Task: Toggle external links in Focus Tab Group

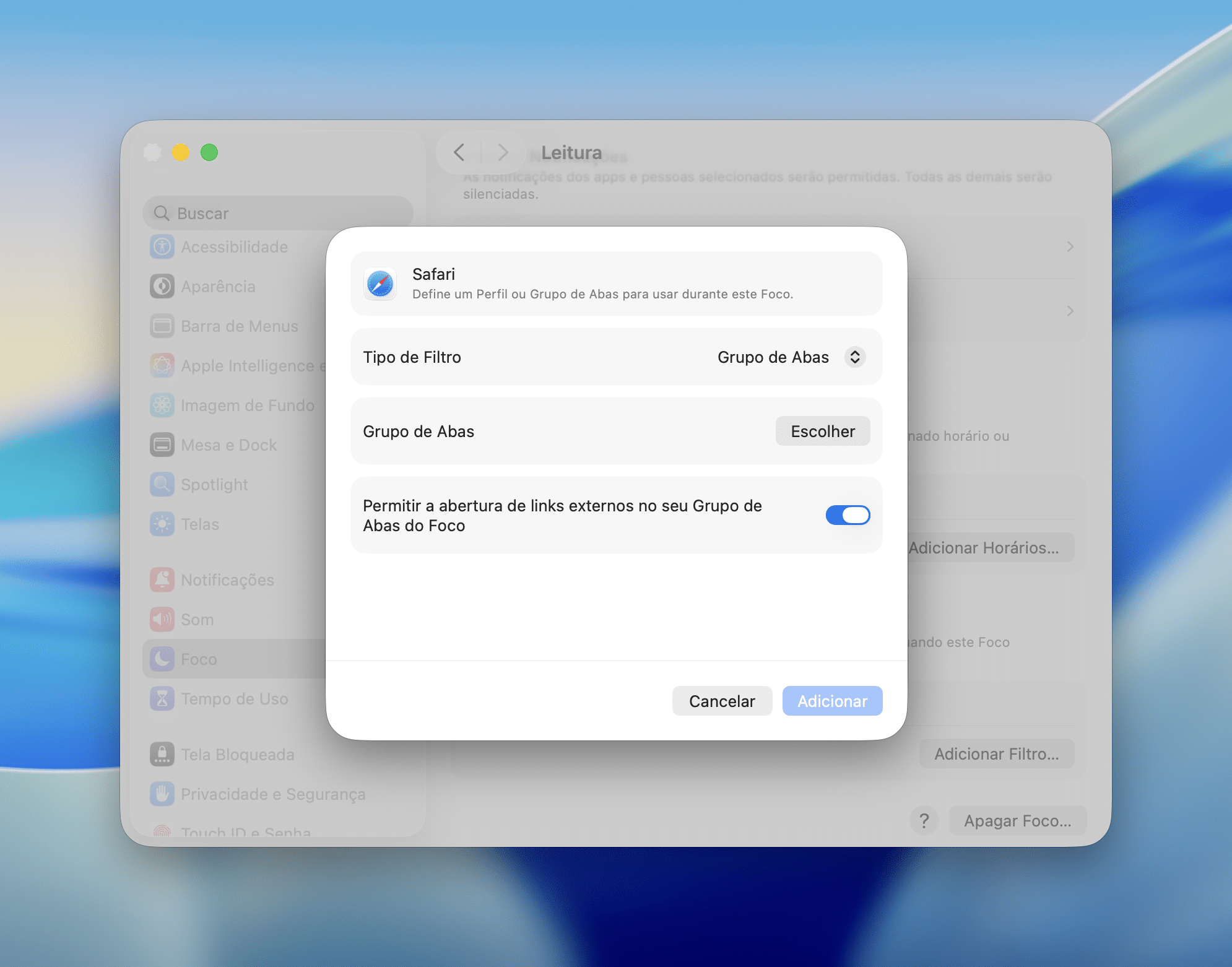Action: (848, 515)
